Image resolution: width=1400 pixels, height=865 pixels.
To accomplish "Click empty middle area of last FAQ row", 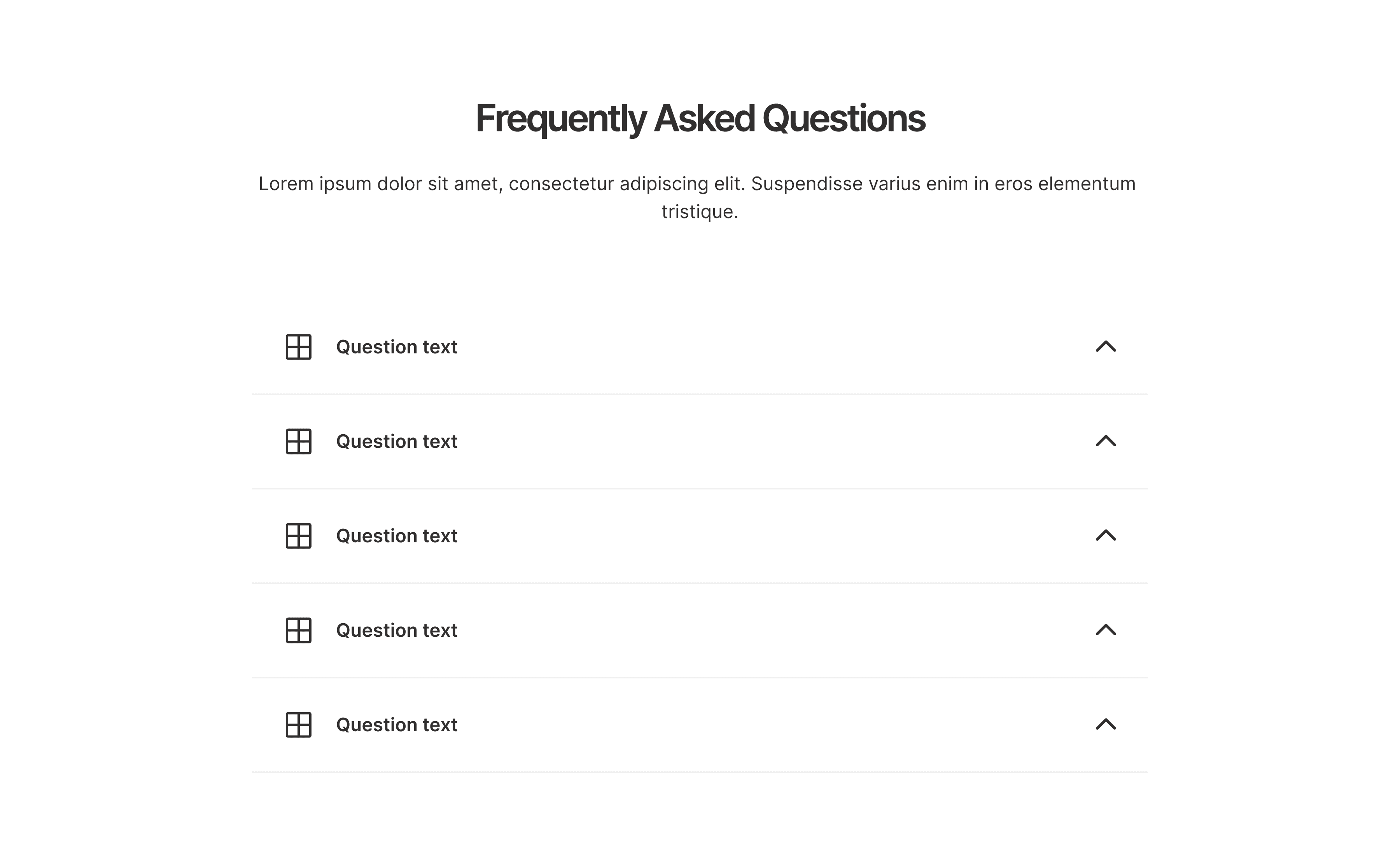I will [x=772, y=724].
